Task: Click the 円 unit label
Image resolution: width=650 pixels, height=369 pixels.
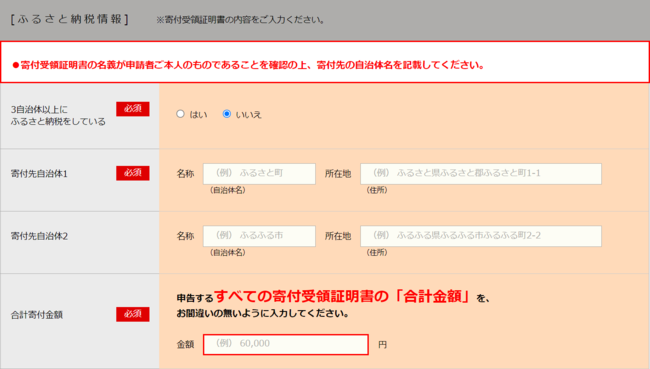Action: coord(383,345)
